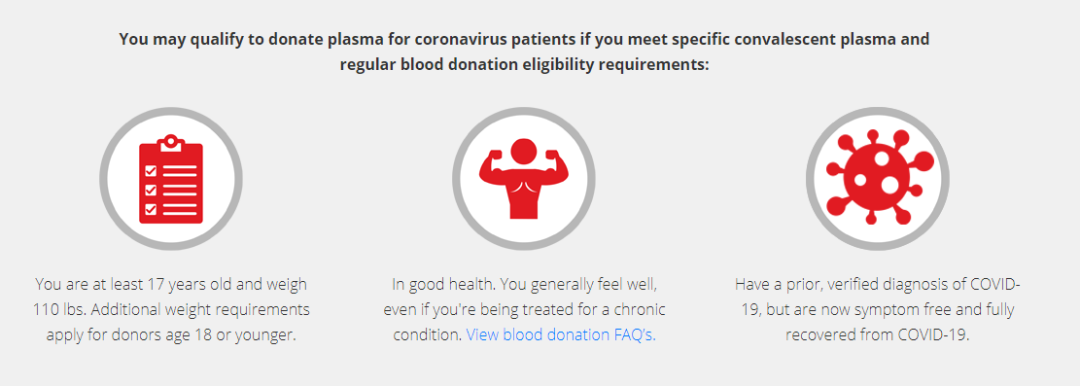The height and width of the screenshot is (386, 1080).
Task: Click the bottom checkmark on the clipboard
Action: point(150,208)
